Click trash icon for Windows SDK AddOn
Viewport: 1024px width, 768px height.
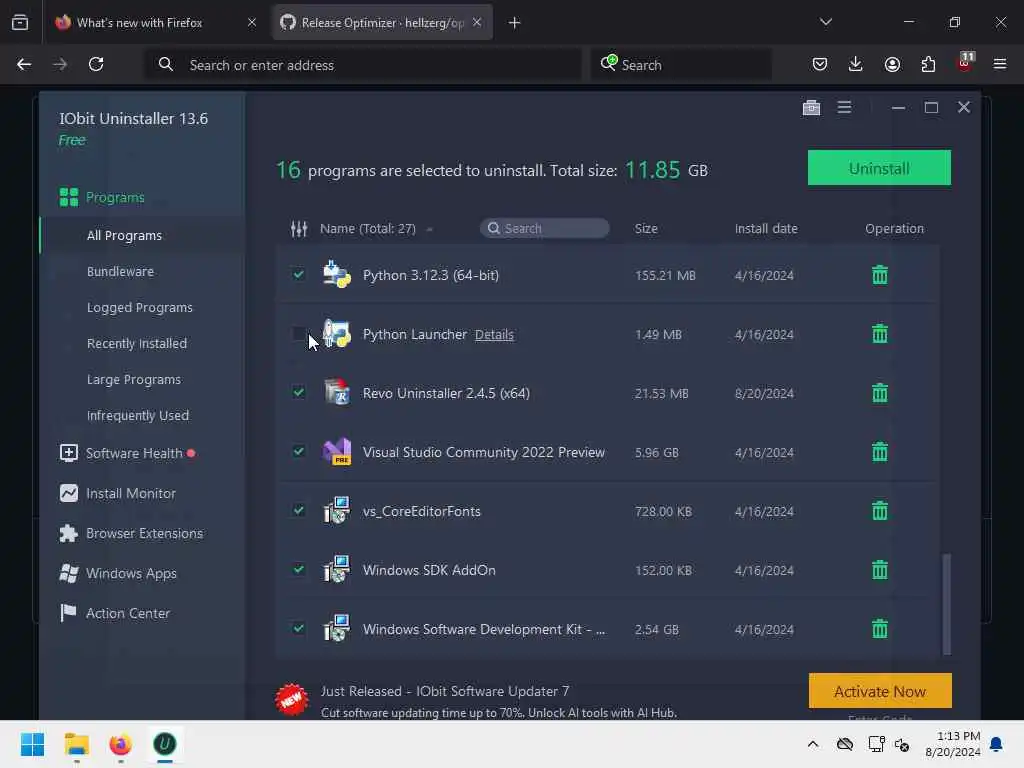coord(880,570)
